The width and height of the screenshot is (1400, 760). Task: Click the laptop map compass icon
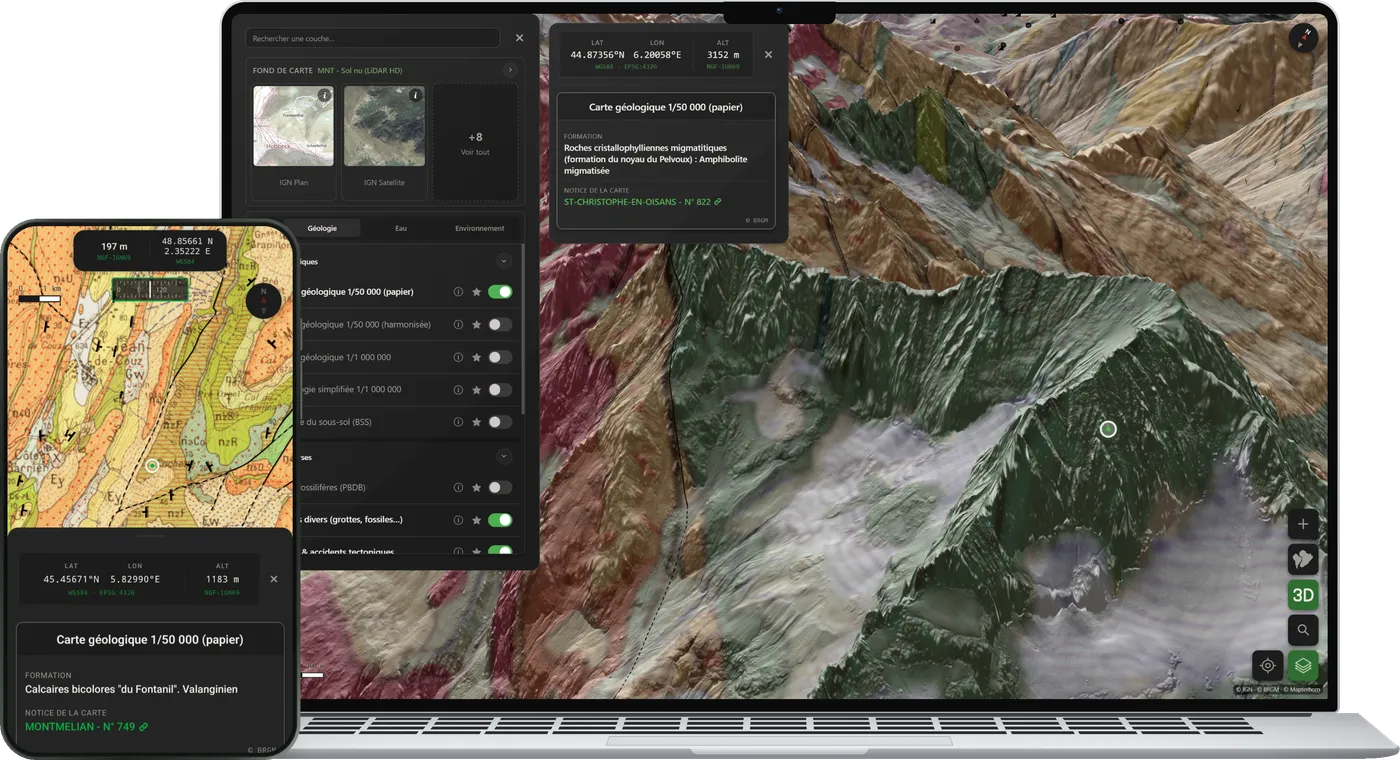(x=1303, y=38)
